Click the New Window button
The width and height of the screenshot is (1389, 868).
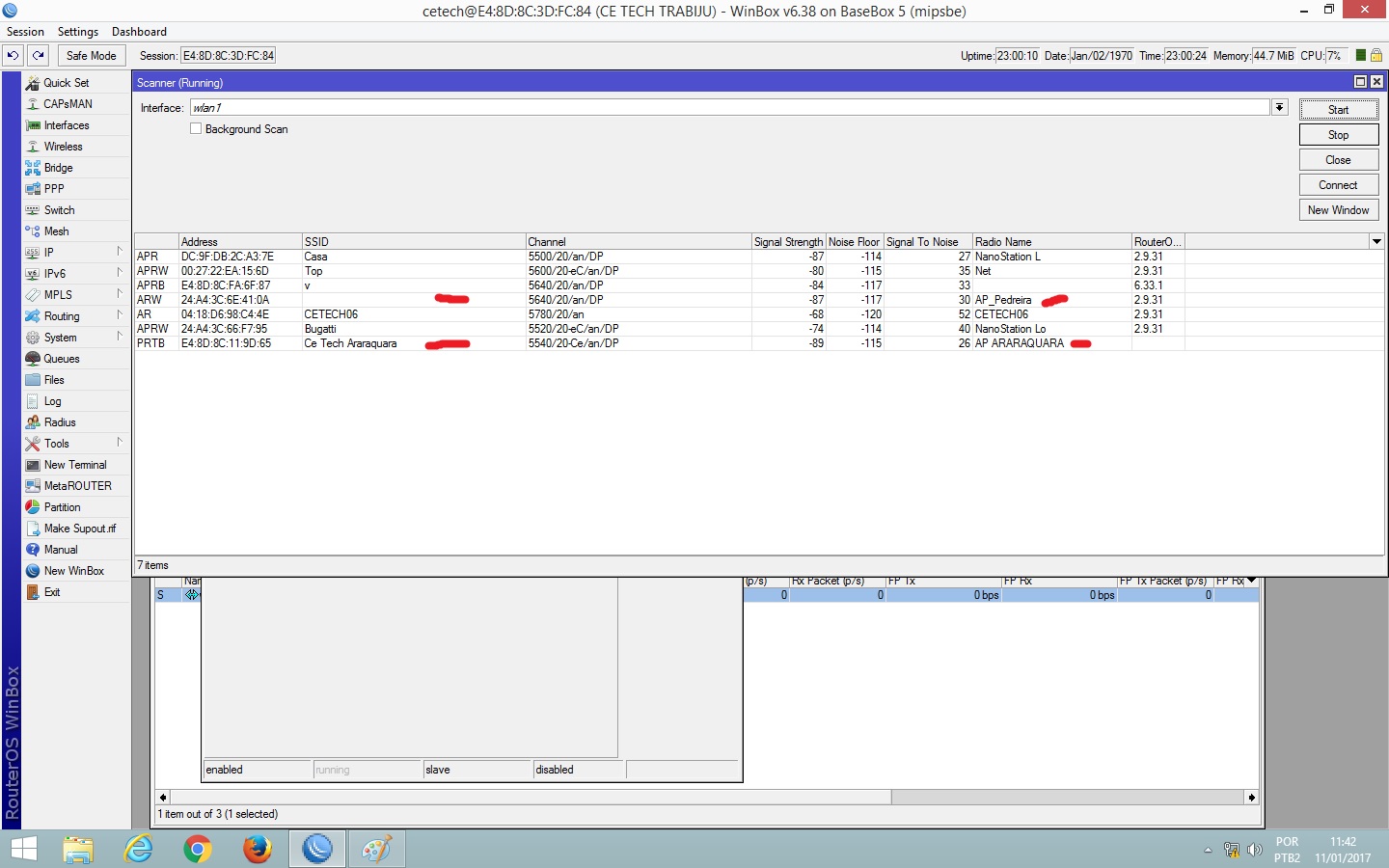pos(1339,210)
